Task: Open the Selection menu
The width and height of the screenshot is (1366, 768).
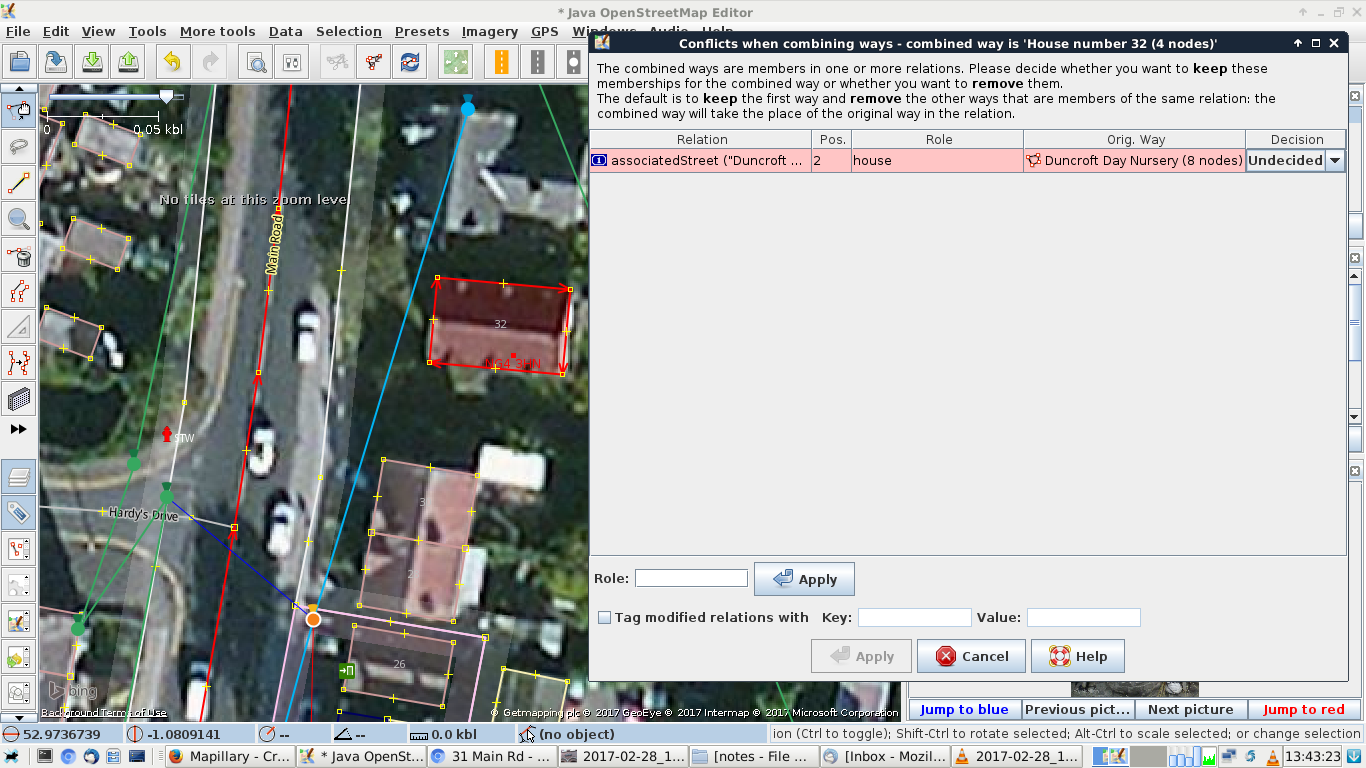Action: point(349,32)
